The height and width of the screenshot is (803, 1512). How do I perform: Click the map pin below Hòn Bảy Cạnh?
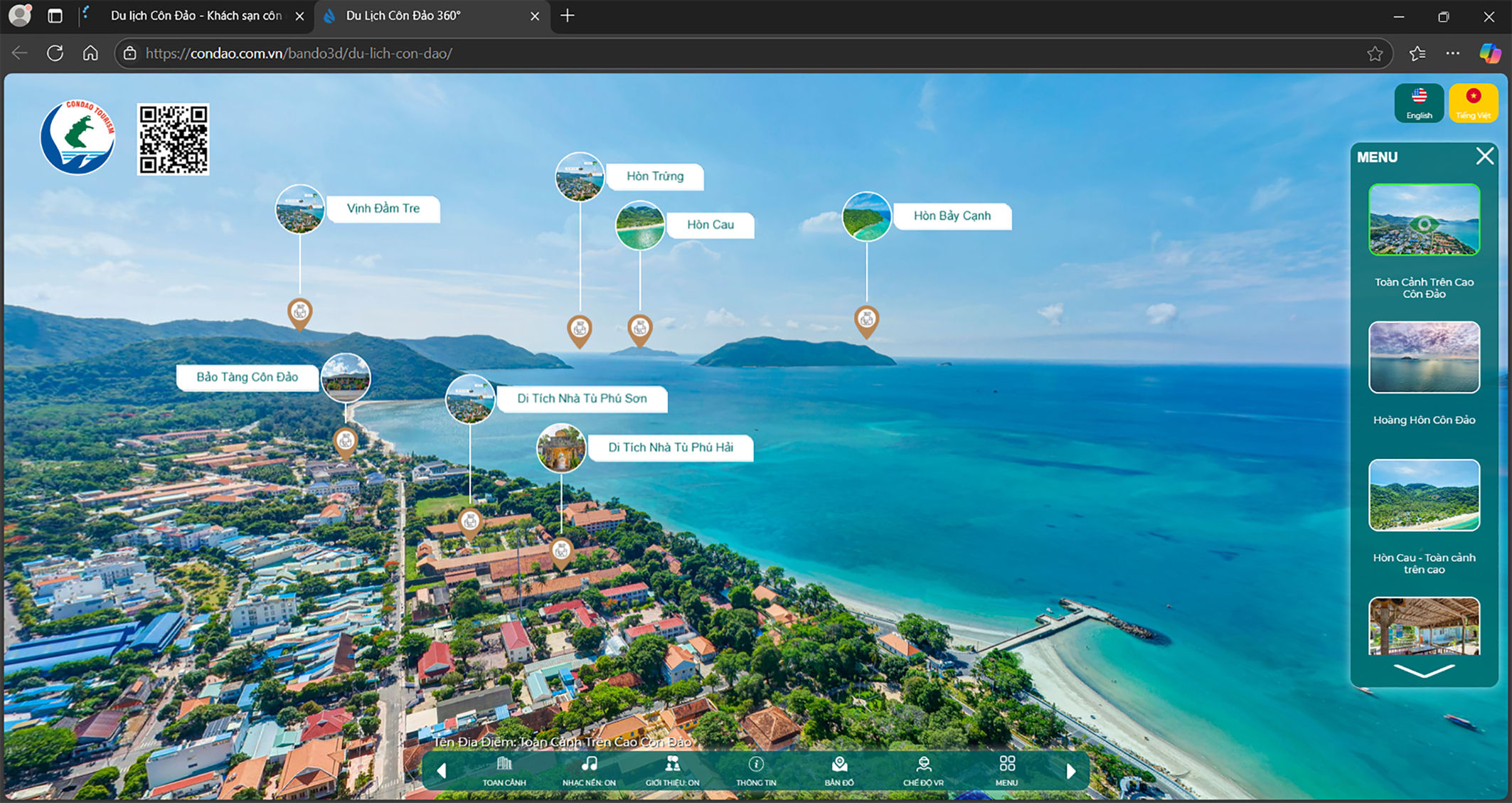[866, 321]
